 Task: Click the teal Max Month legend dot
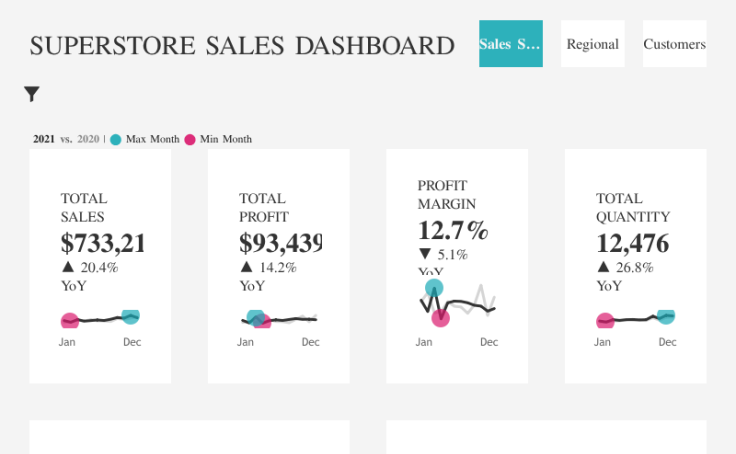[x=116, y=139]
